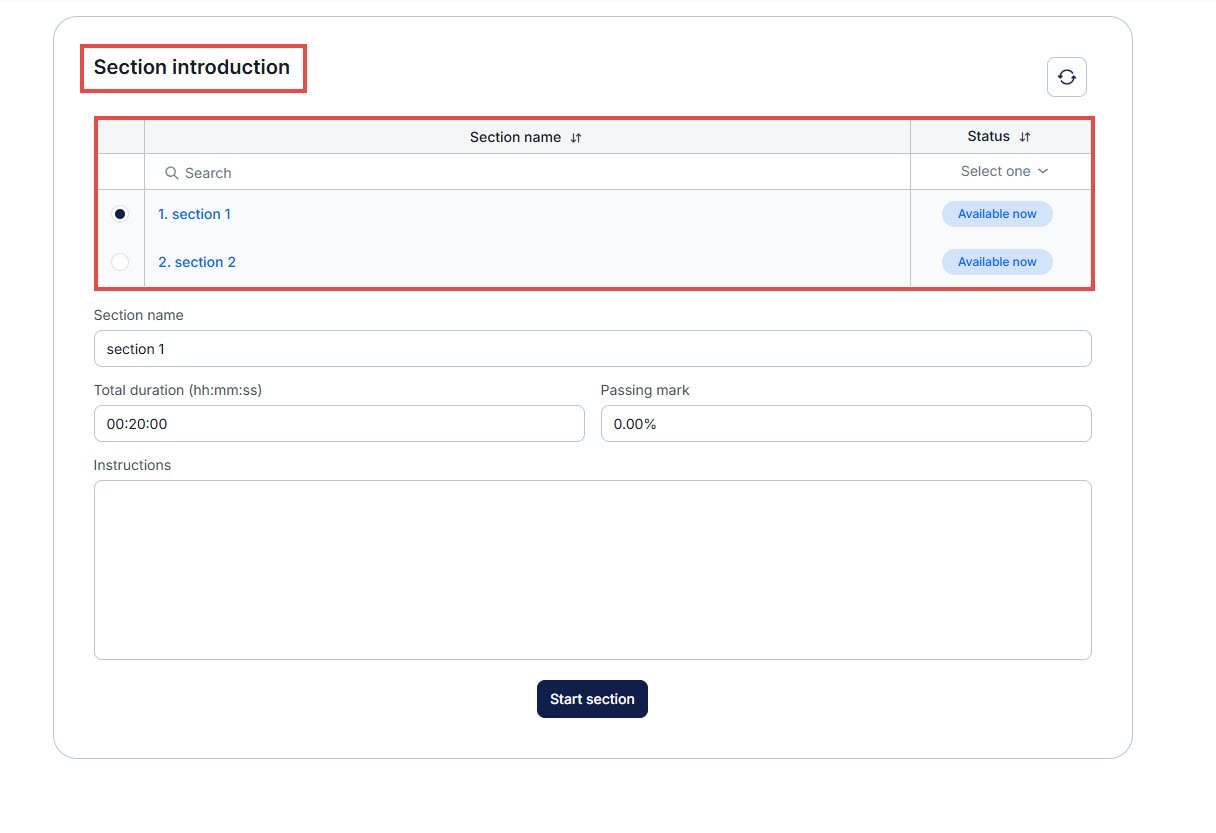Click the magnifier icon in search row

(172, 173)
